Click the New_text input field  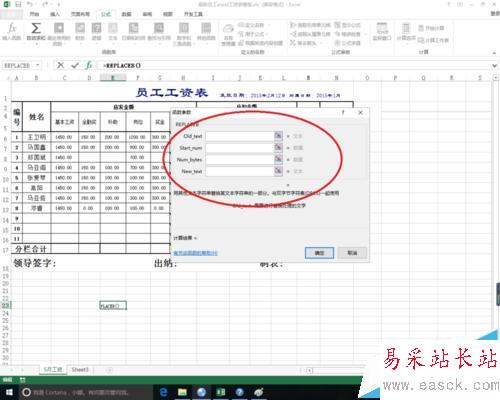click(240, 171)
